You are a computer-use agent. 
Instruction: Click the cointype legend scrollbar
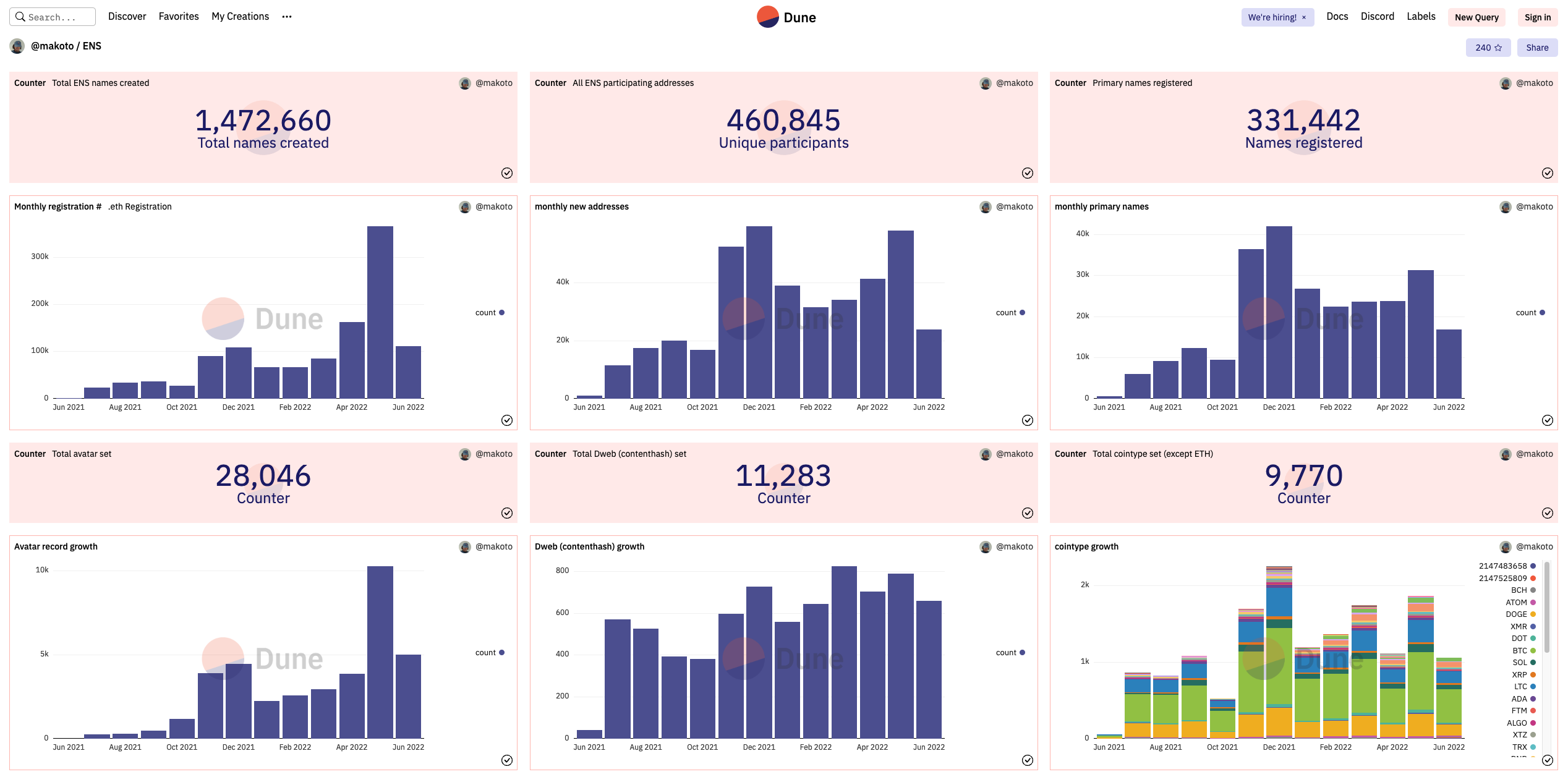coord(1547,607)
